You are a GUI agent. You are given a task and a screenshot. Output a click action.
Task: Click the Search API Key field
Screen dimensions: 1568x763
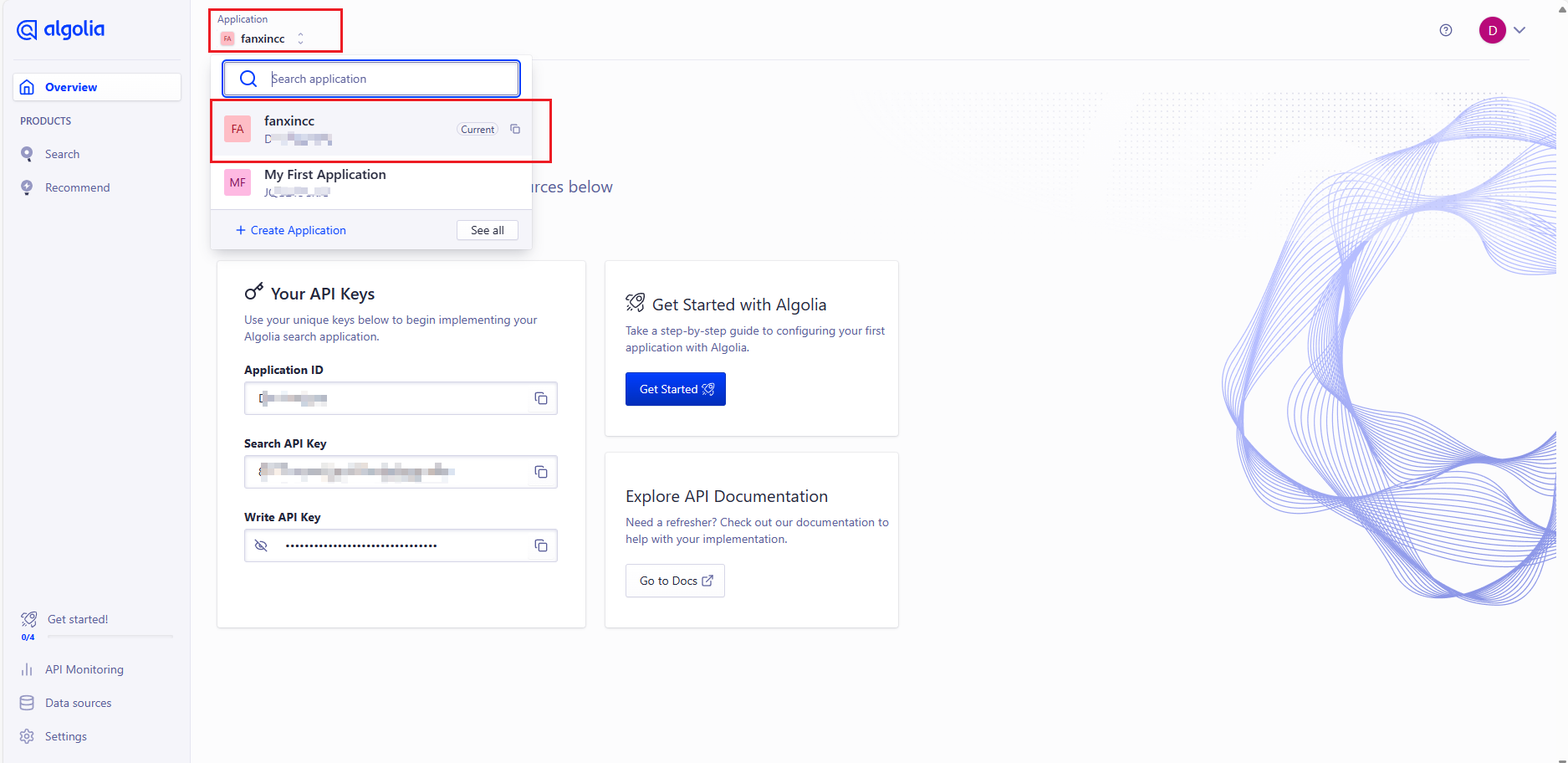coord(401,472)
